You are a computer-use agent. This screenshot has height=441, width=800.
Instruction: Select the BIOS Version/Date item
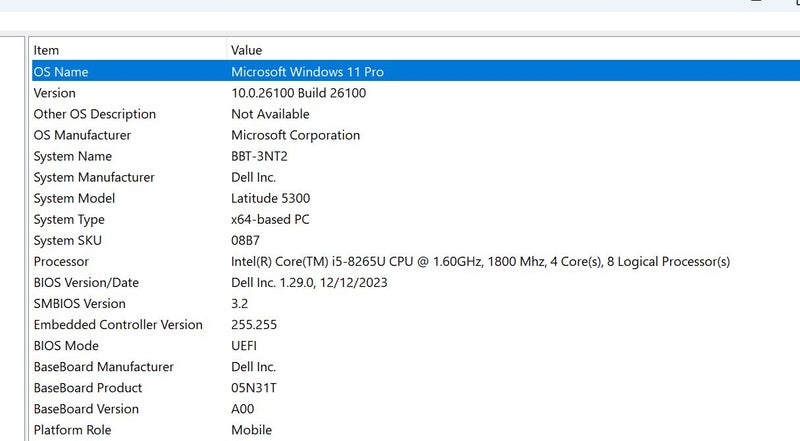click(x=86, y=282)
